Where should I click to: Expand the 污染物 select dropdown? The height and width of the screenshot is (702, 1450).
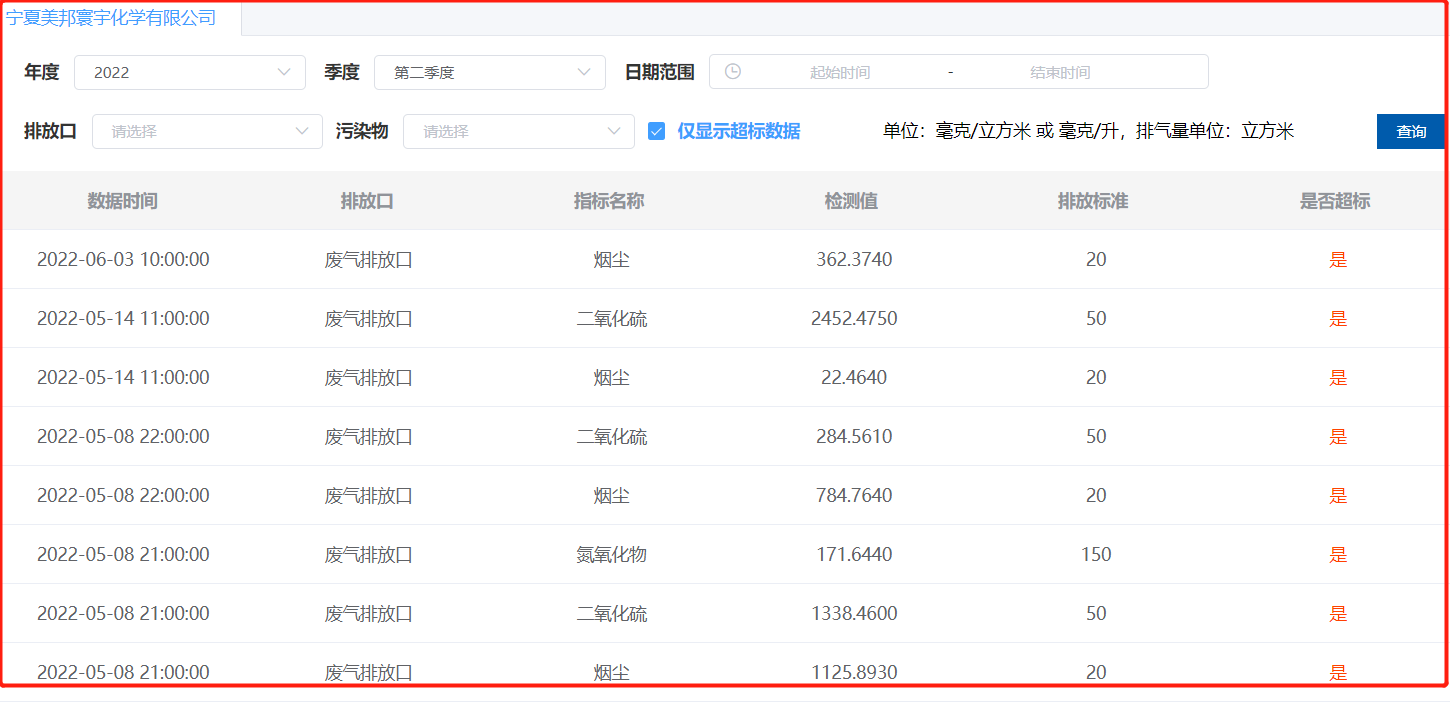coord(519,131)
